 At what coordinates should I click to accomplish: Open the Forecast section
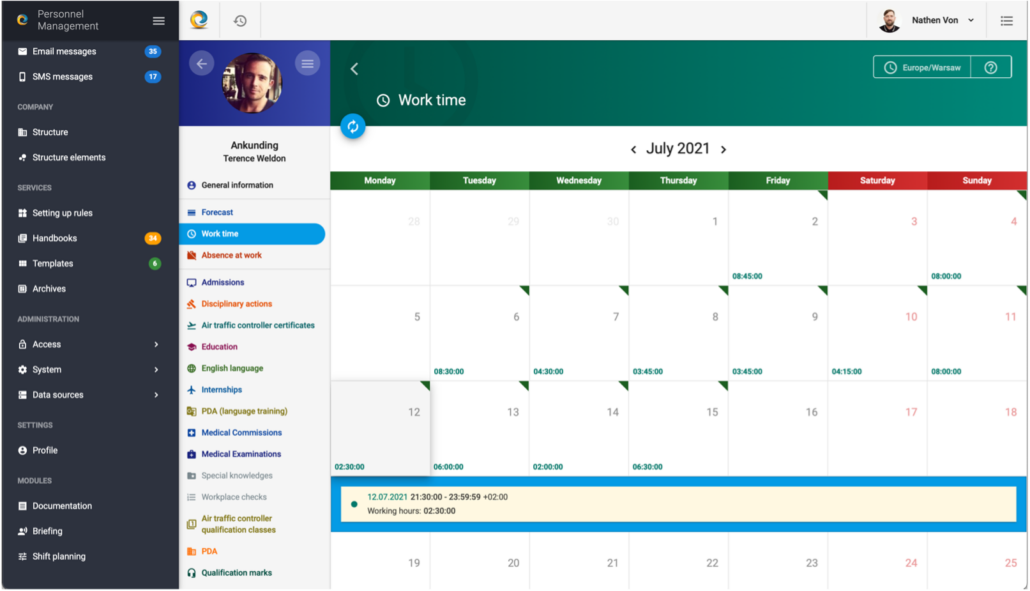point(217,212)
